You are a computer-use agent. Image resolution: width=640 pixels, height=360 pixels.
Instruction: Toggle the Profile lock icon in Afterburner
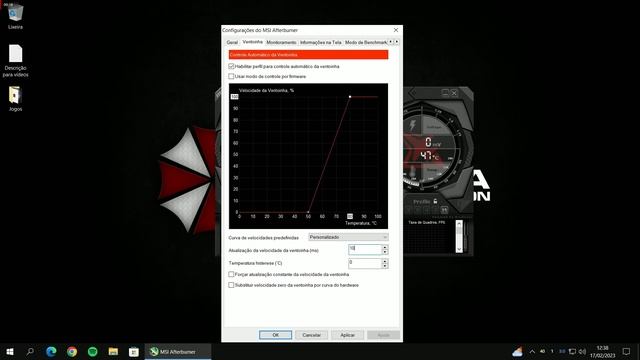pos(436,201)
